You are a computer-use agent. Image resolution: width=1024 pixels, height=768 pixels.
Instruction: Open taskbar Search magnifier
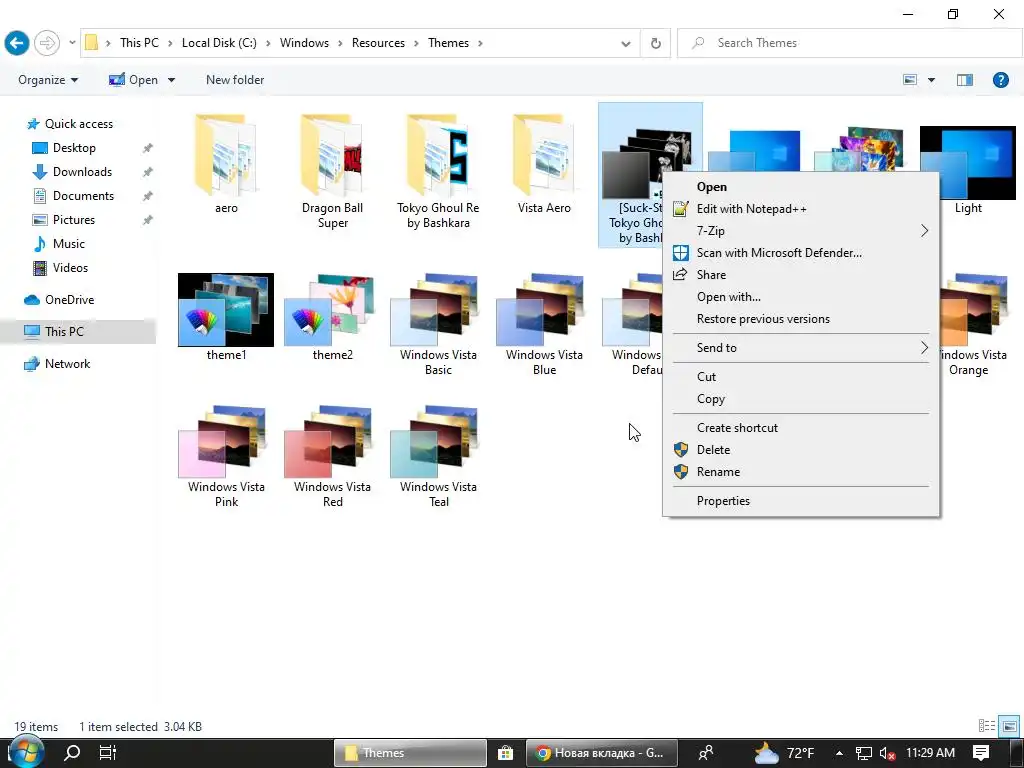click(72, 753)
